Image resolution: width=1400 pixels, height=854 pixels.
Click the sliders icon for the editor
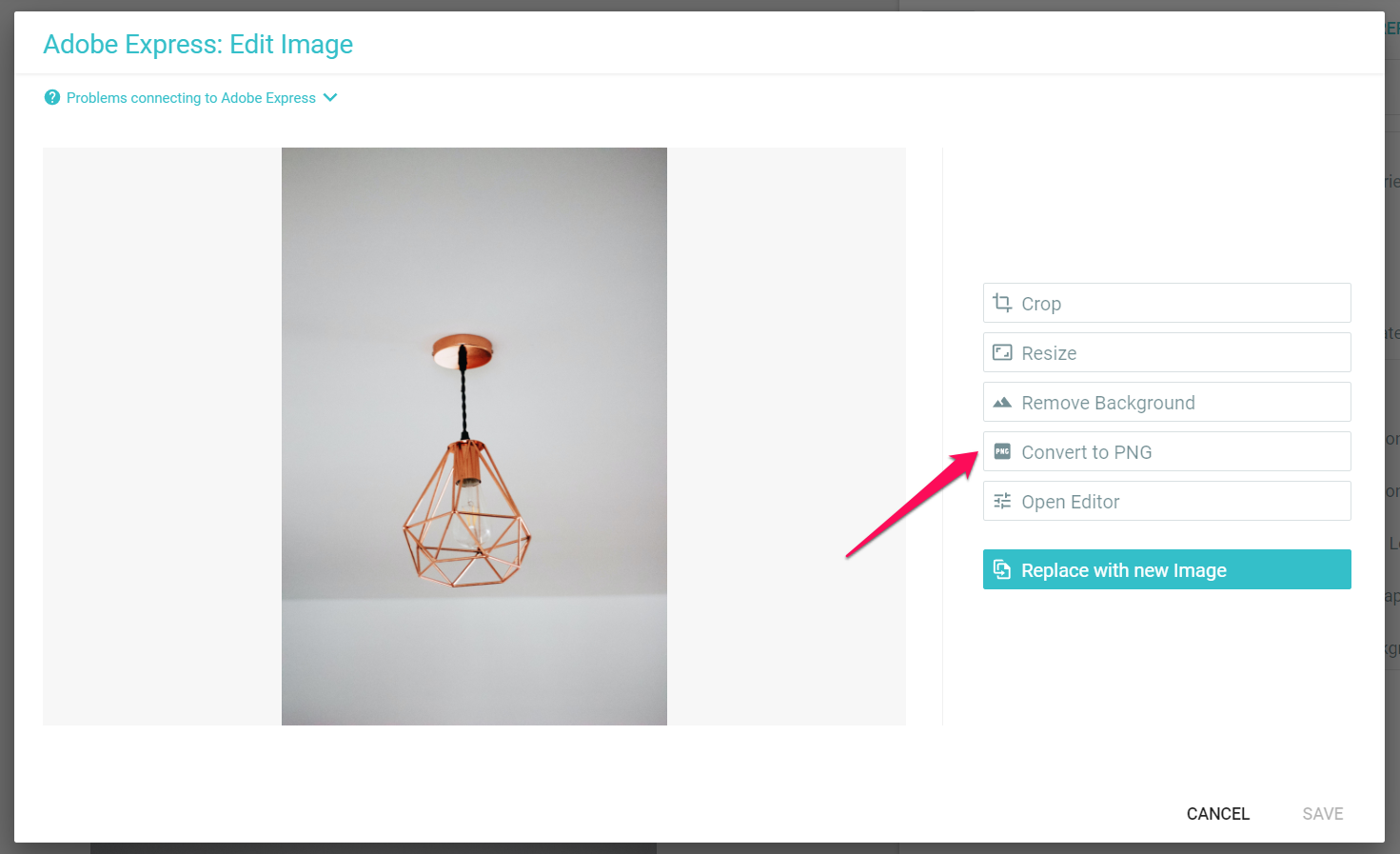(x=1002, y=501)
